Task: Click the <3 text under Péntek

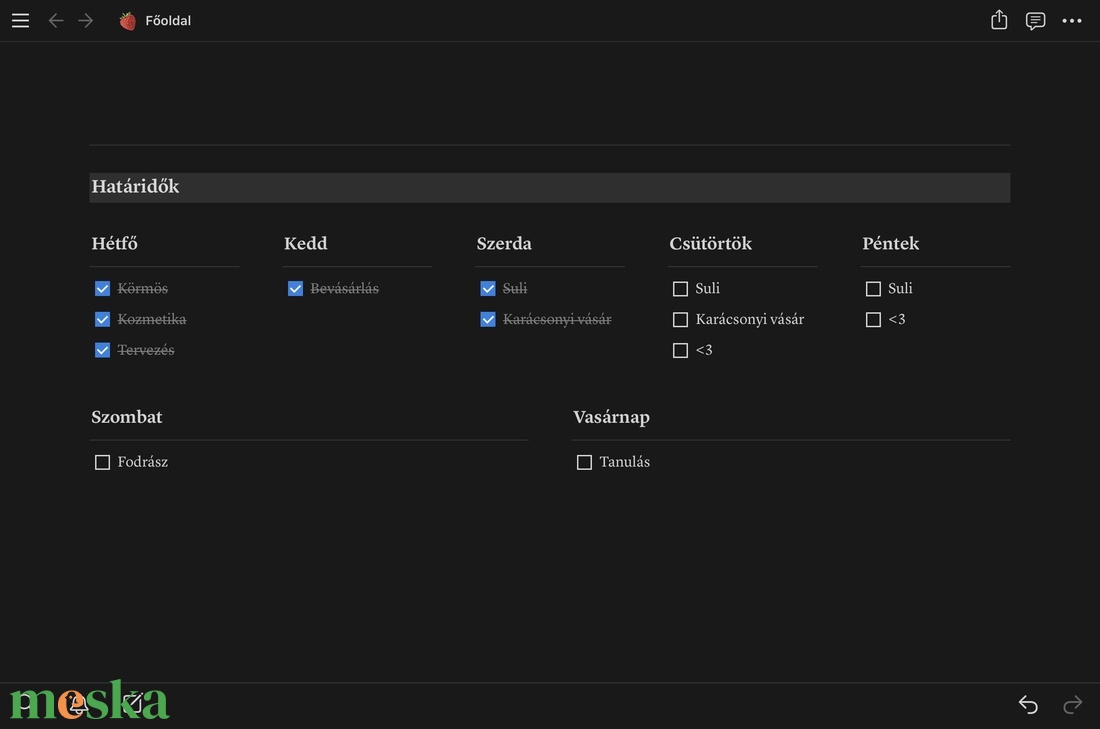Action: pyautogui.click(x=897, y=319)
